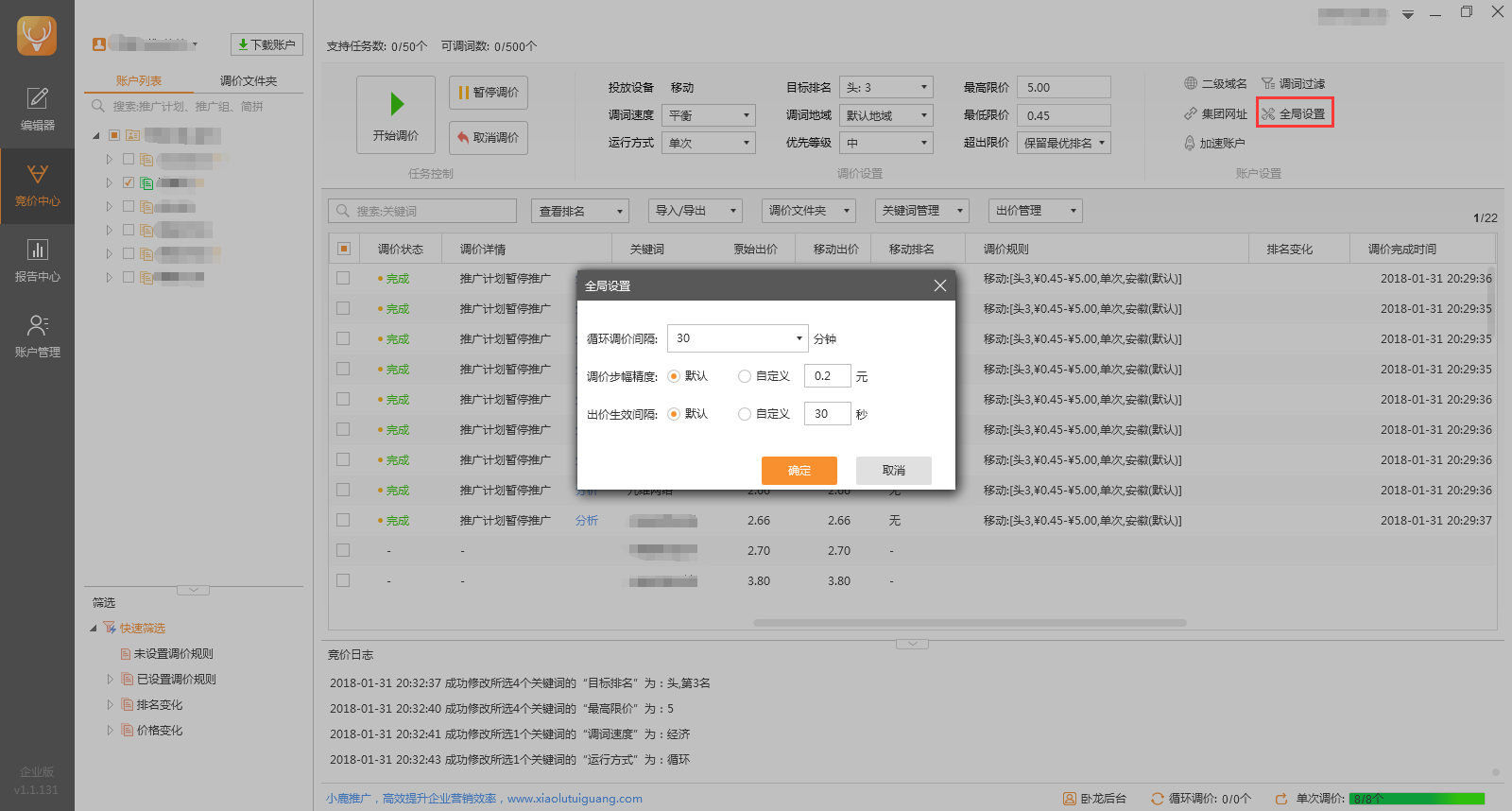Screen dimensions: 1512x811
Task: Click the 单次调价 green progress bar
Action: (1417, 799)
